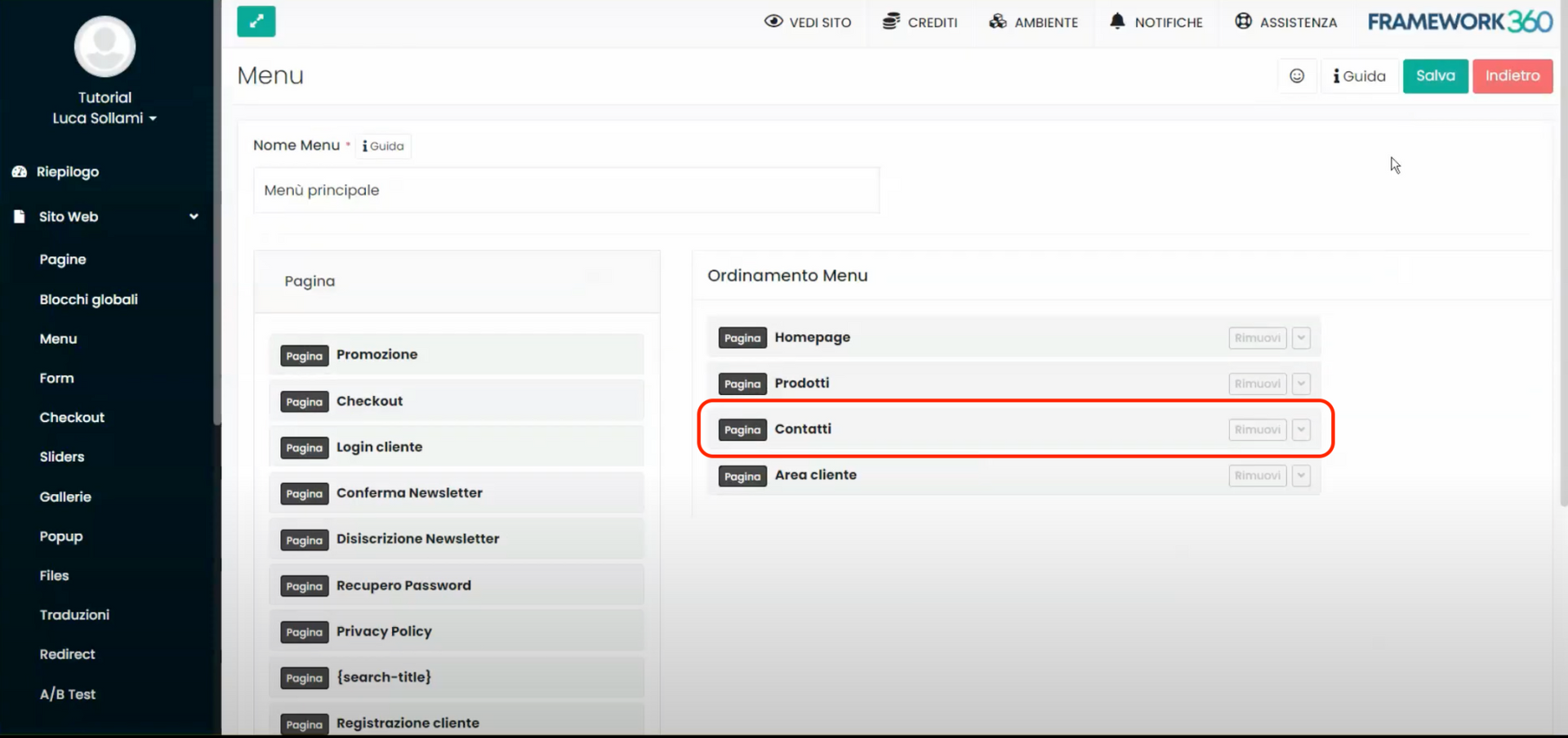Click the green fullscreen expand icon
The image size is (1568, 738).
[x=256, y=21]
